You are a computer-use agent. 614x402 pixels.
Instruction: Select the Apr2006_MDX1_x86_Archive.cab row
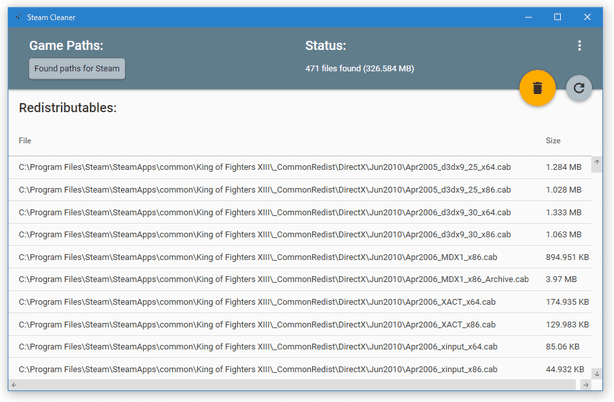pyautogui.click(x=300, y=279)
